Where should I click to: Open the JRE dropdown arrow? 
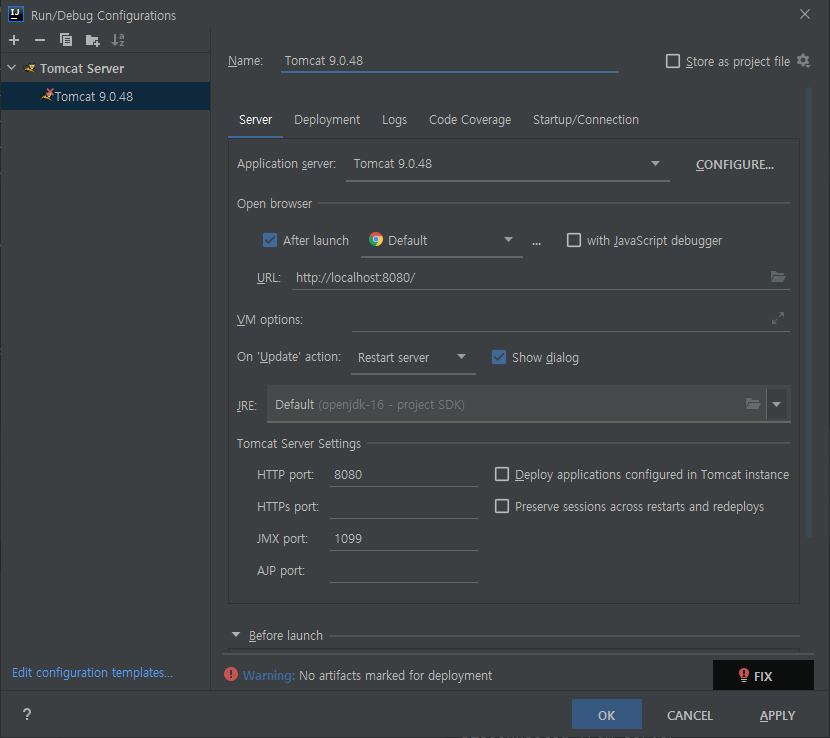(x=777, y=404)
